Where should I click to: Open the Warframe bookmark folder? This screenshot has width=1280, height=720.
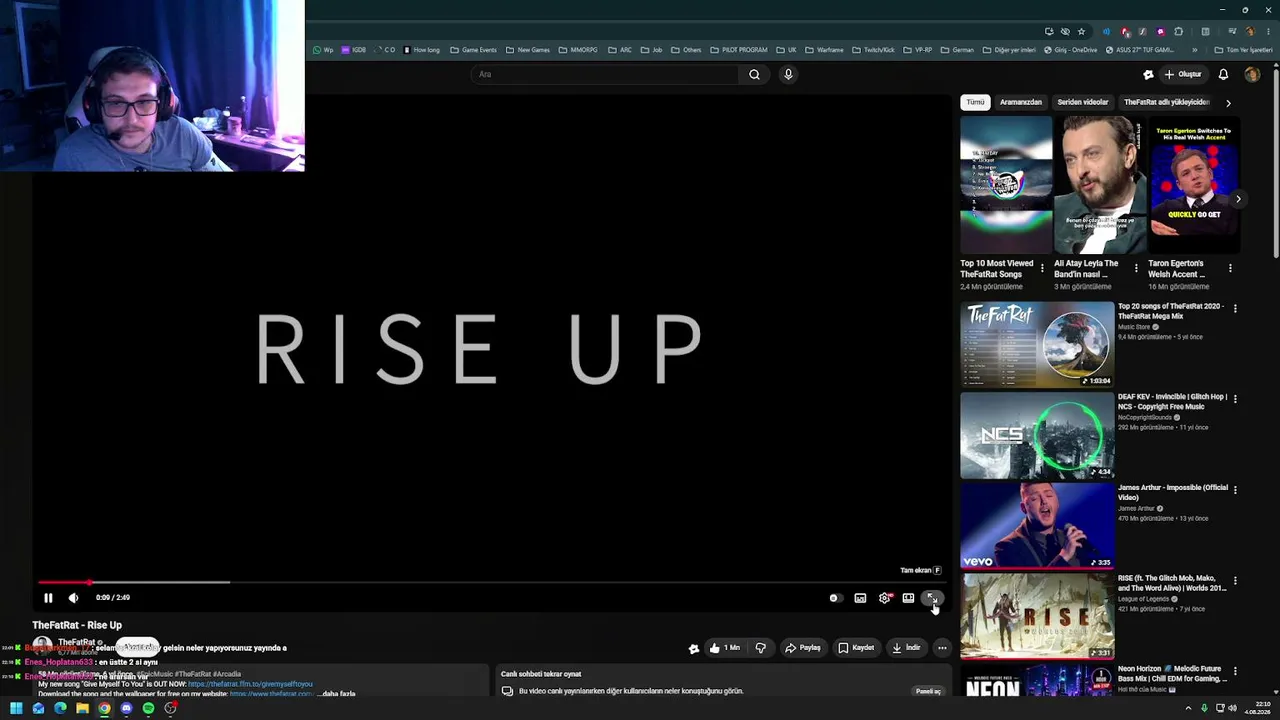pos(824,50)
